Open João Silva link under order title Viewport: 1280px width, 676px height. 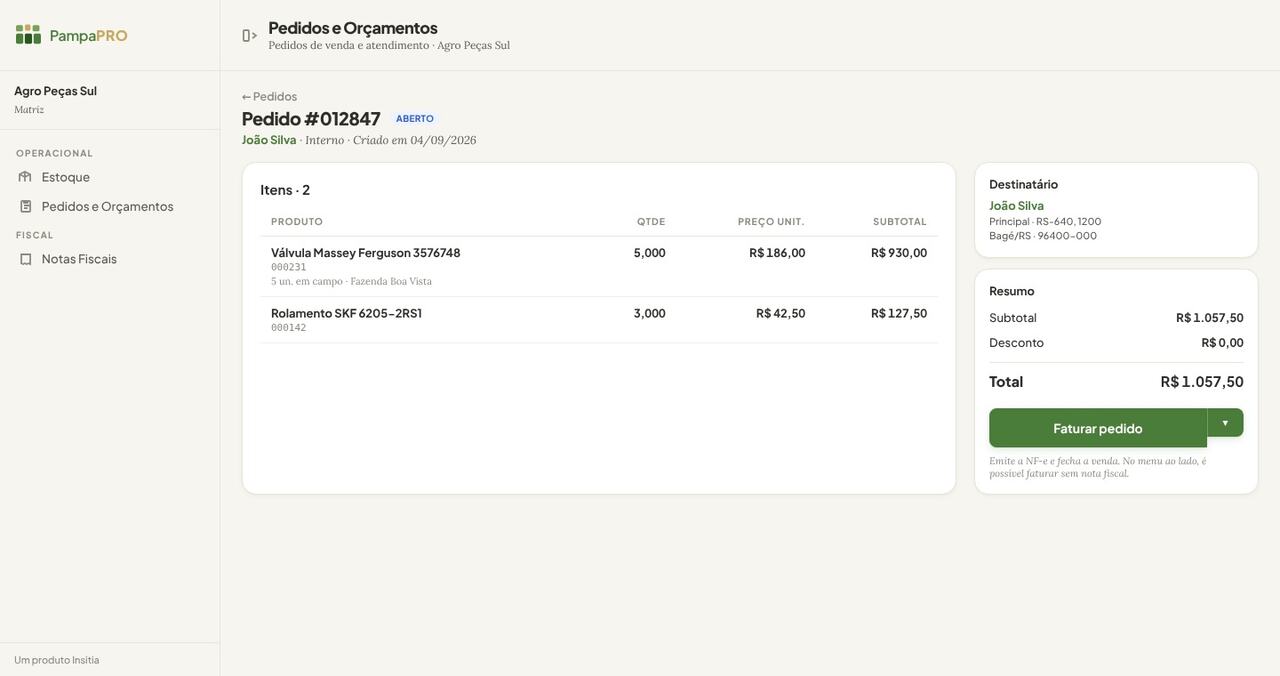269,140
